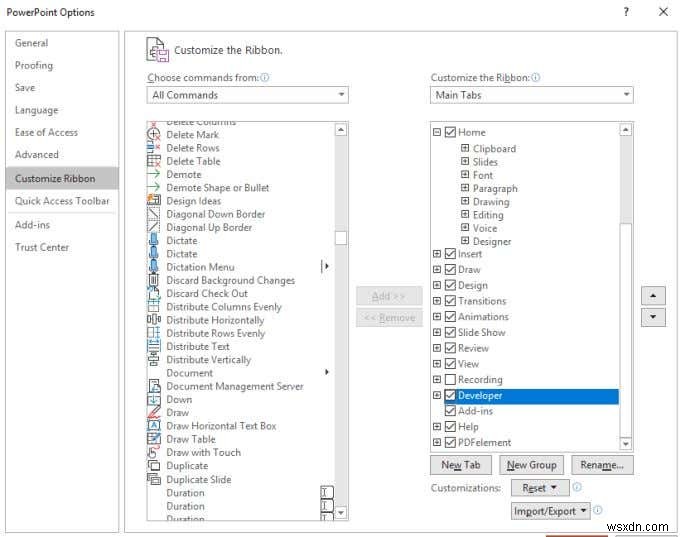
Task: Click the Draw Table icon
Action: [x=154, y=439]
